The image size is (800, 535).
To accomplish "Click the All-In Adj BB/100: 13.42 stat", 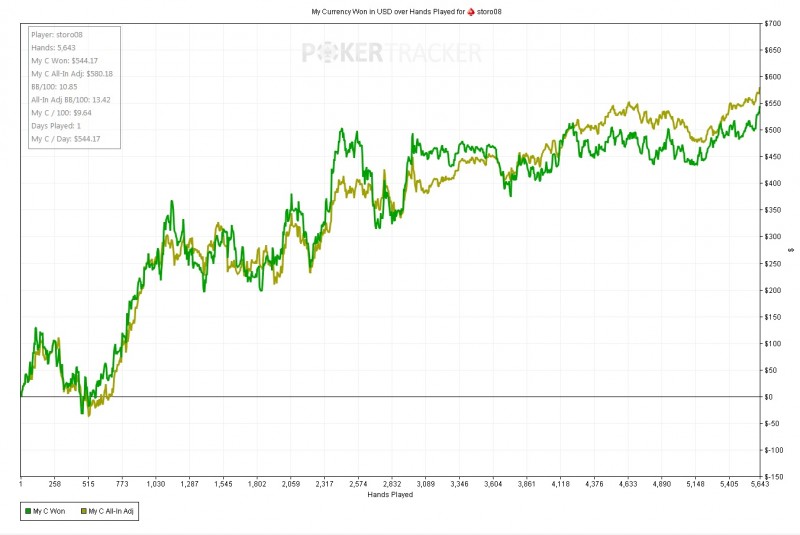I will [x=70, y=100].
